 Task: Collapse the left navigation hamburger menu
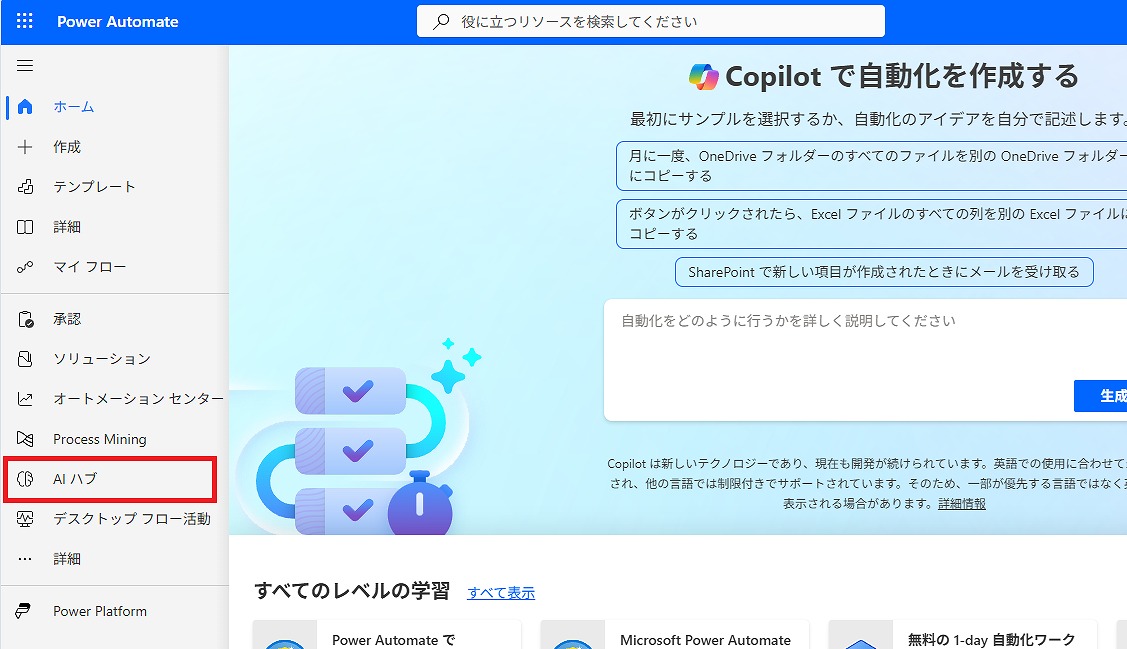(25, 66)
